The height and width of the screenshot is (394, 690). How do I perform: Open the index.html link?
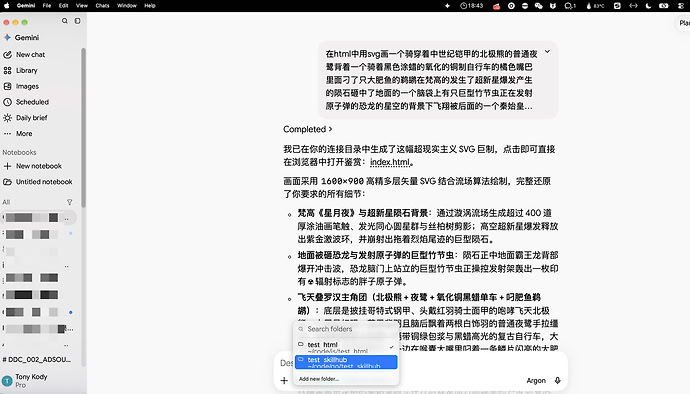click(x=390, y=162)
